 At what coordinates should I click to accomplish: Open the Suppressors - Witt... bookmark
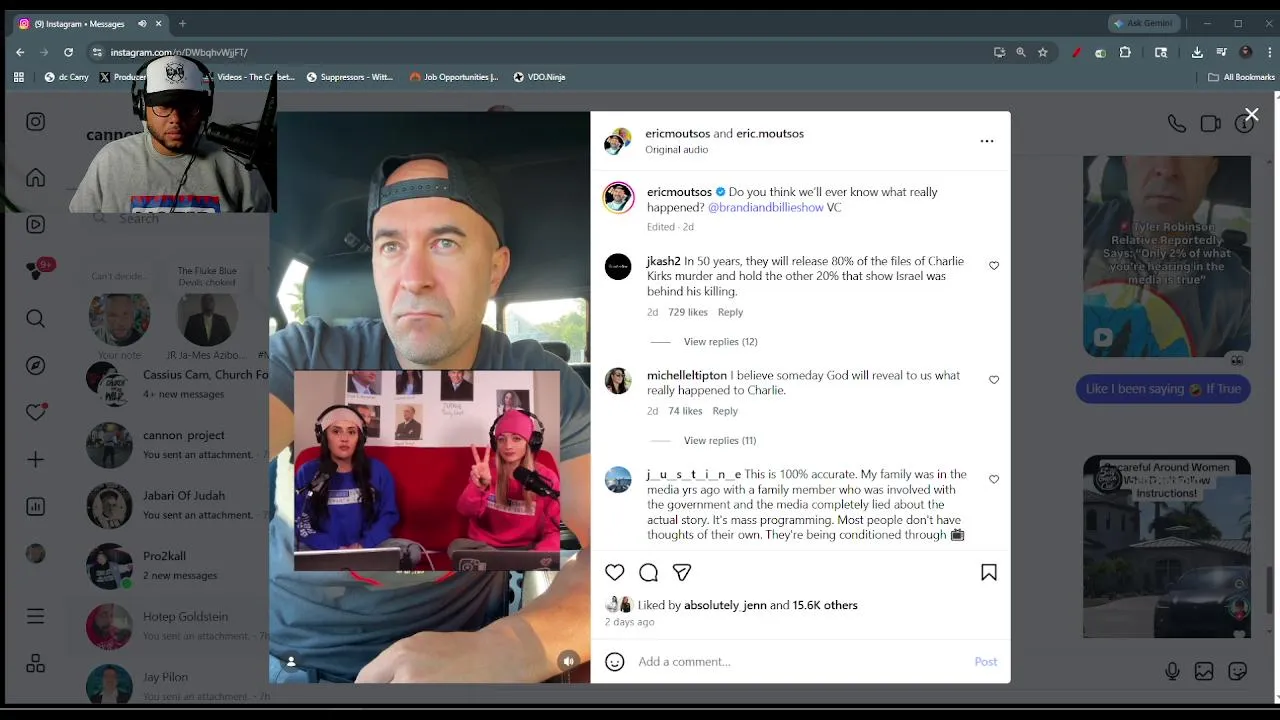[x=350, y=77]
